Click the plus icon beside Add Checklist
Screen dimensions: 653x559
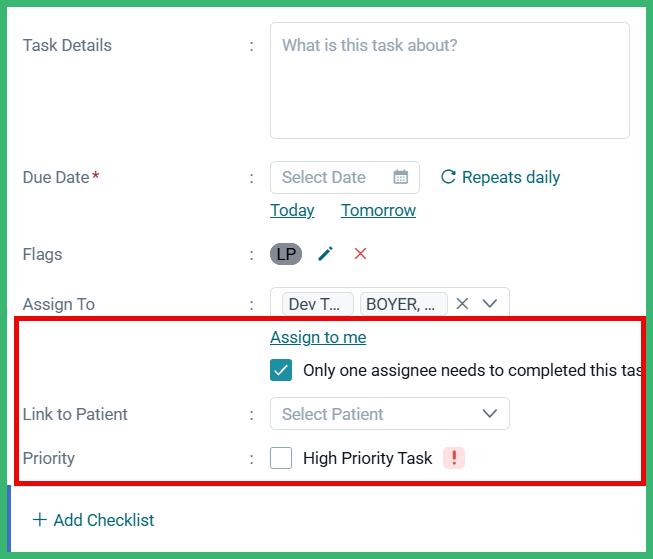tap(40, 520)
